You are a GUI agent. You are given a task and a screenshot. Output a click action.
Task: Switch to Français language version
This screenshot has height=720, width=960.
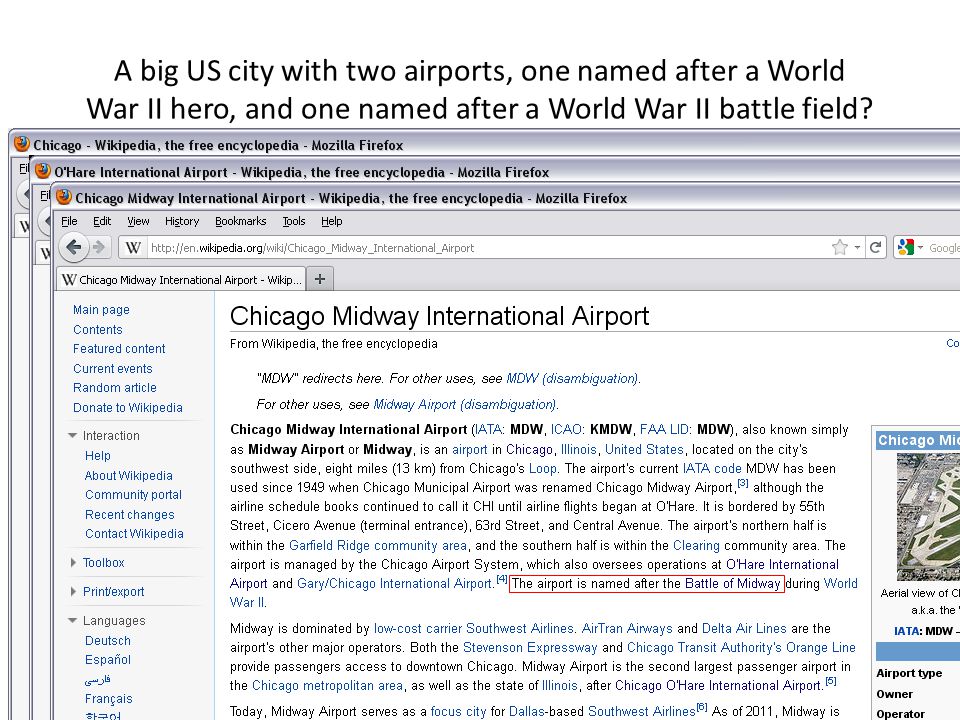(x=108, y=699)
